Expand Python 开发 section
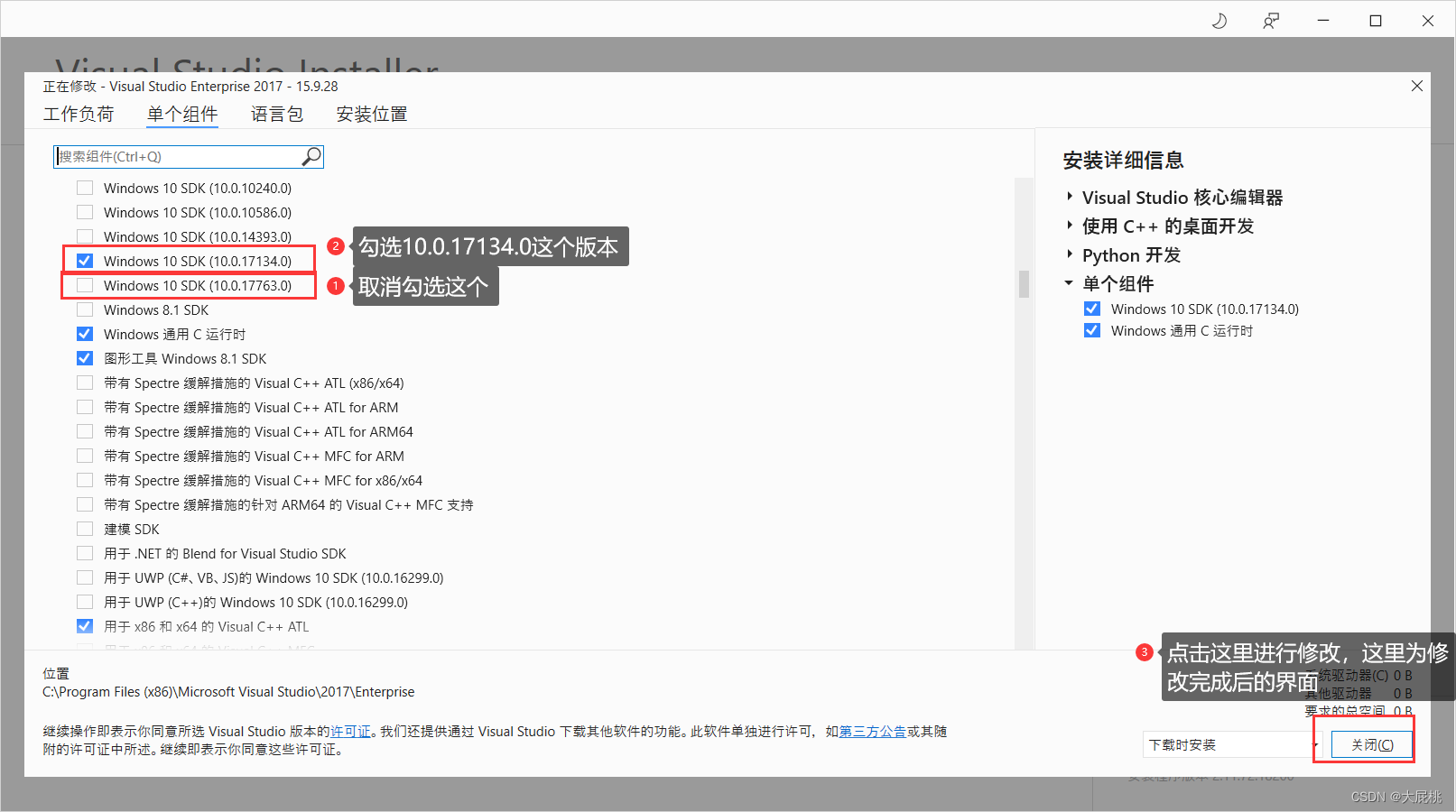 (x=1070, y=254)
